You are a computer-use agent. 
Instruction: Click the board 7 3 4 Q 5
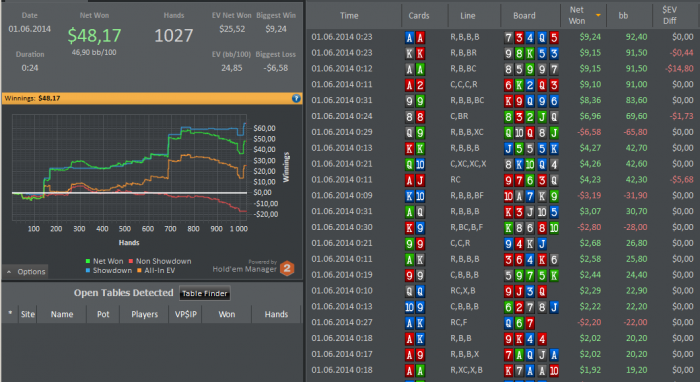tap(531, 37)
